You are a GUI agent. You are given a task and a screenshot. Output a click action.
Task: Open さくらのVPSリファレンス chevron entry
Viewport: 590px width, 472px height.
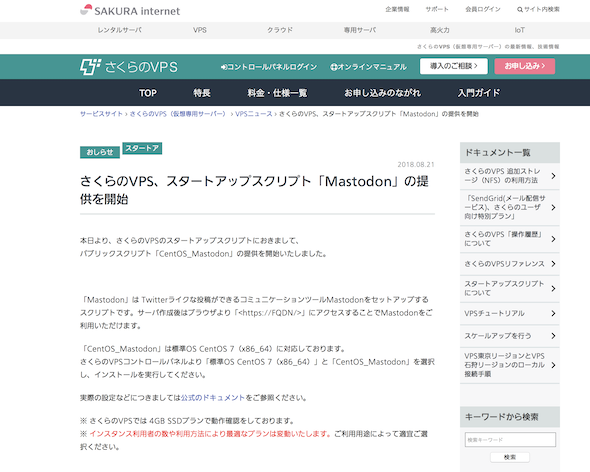(x=553, y=263)
